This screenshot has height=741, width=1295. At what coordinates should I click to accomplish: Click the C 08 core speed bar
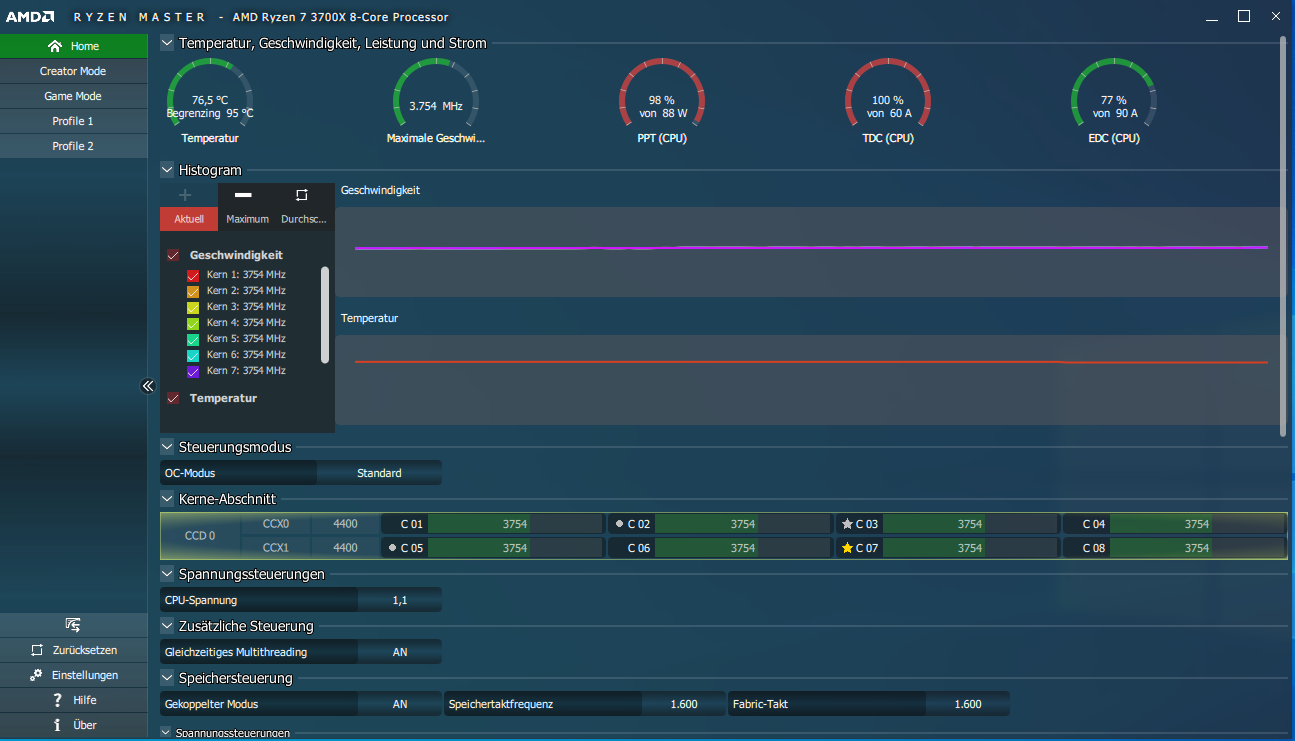click(1197, 548)
